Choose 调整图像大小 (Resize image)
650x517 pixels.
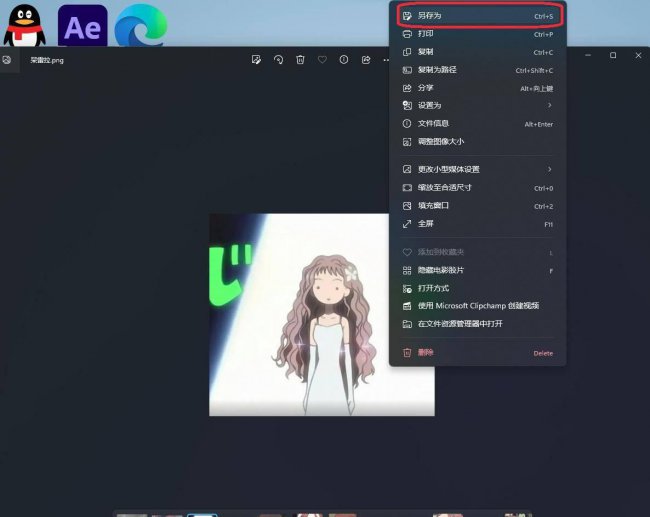click(478, 142)
